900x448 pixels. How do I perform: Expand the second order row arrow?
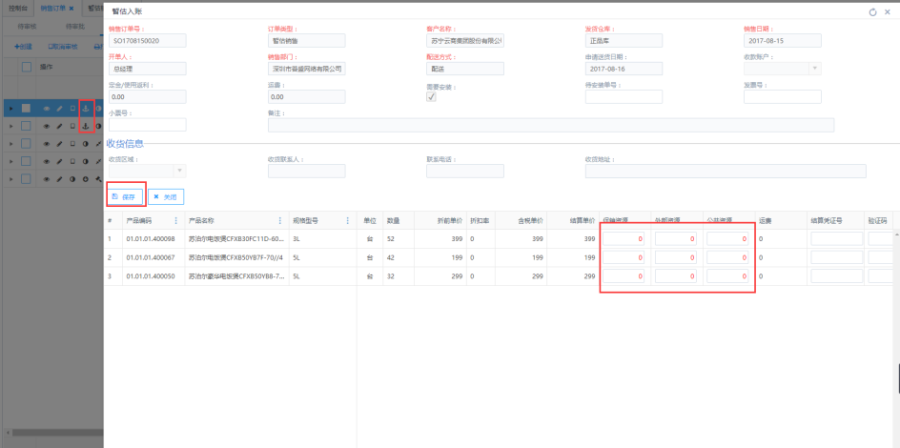tap(11, 126)
